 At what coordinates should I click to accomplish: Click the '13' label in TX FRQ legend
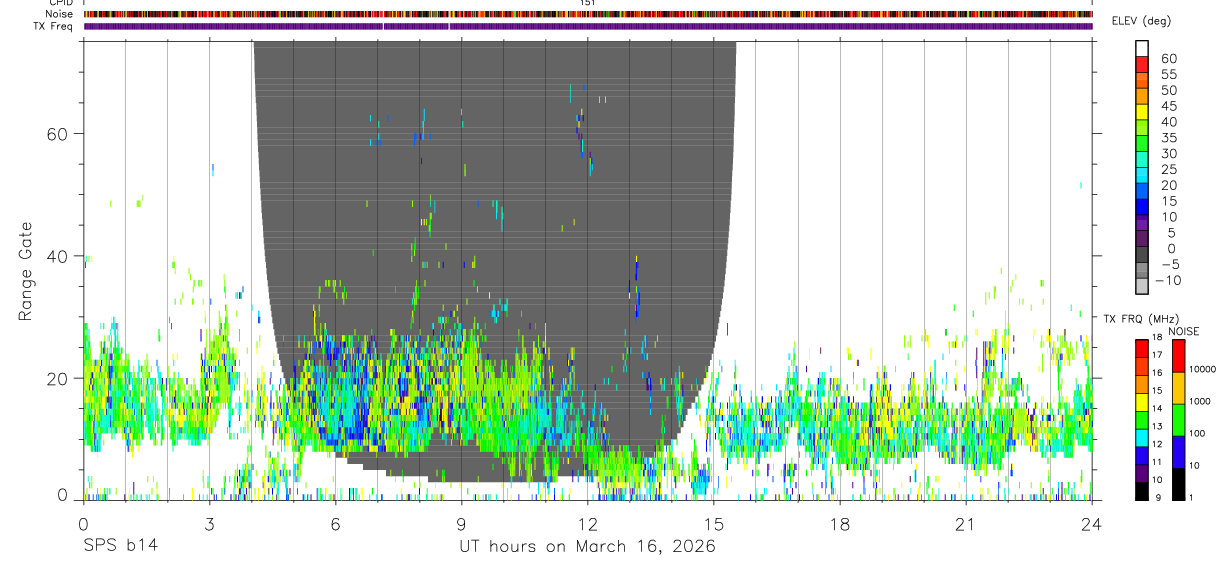point(1156,427)
